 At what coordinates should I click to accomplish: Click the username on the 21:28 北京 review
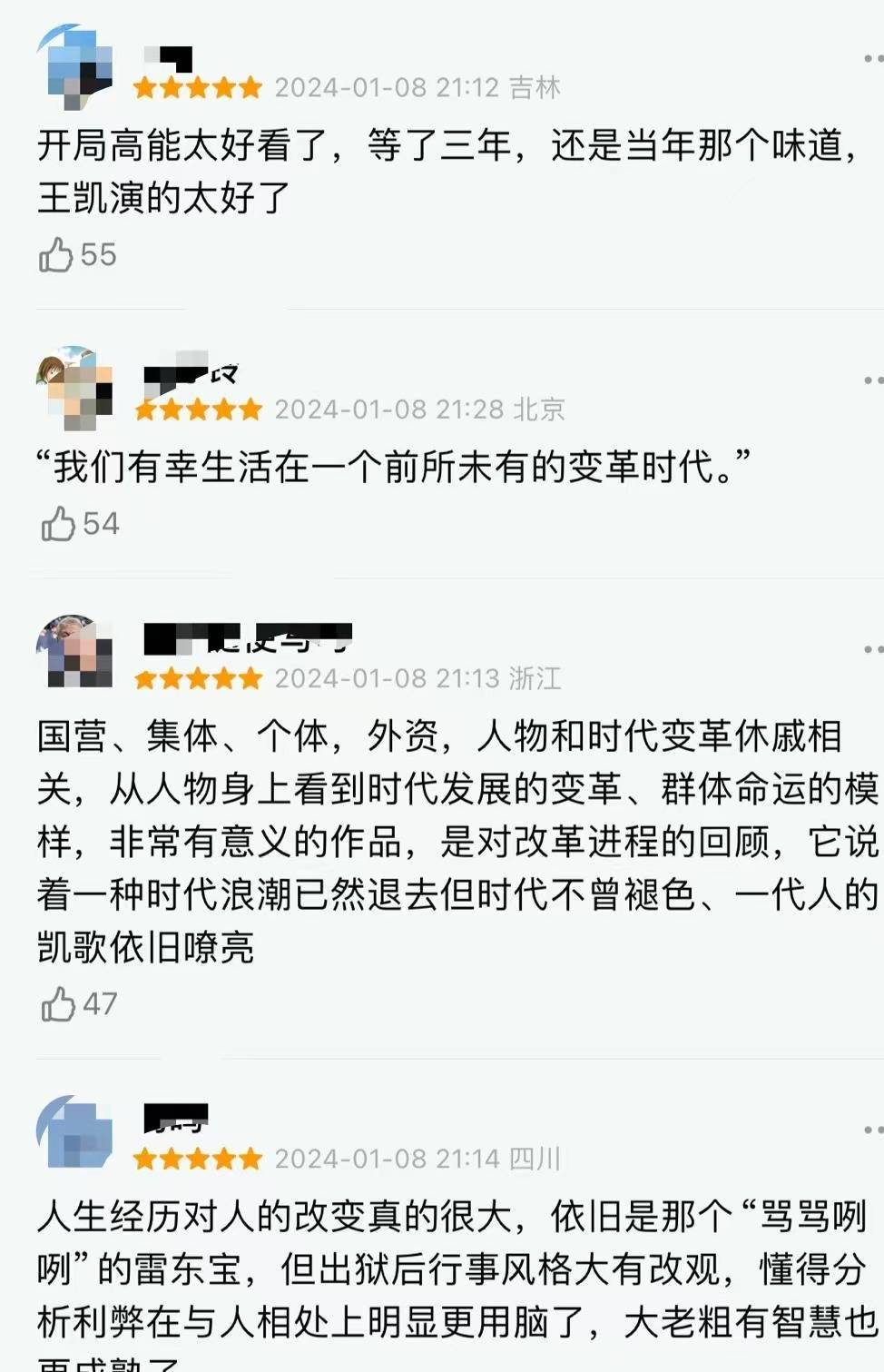192,372
